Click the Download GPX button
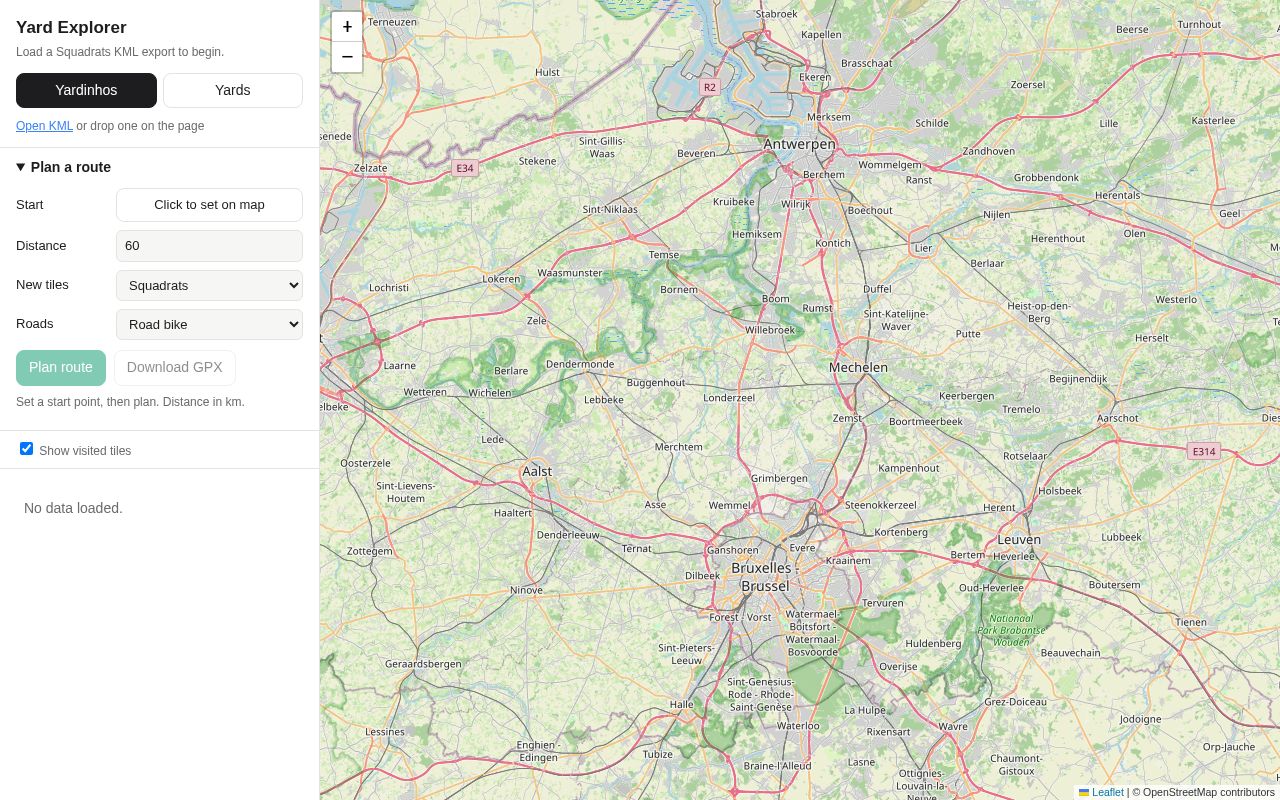The image size is (1280, 800). pyautogui.click(x=175, y=368)
